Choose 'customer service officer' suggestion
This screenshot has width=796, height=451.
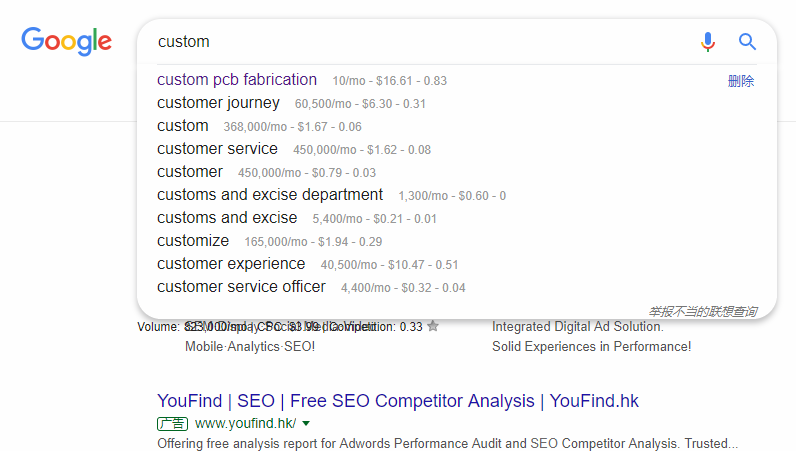pyautogui.click(x=241, y=287)
